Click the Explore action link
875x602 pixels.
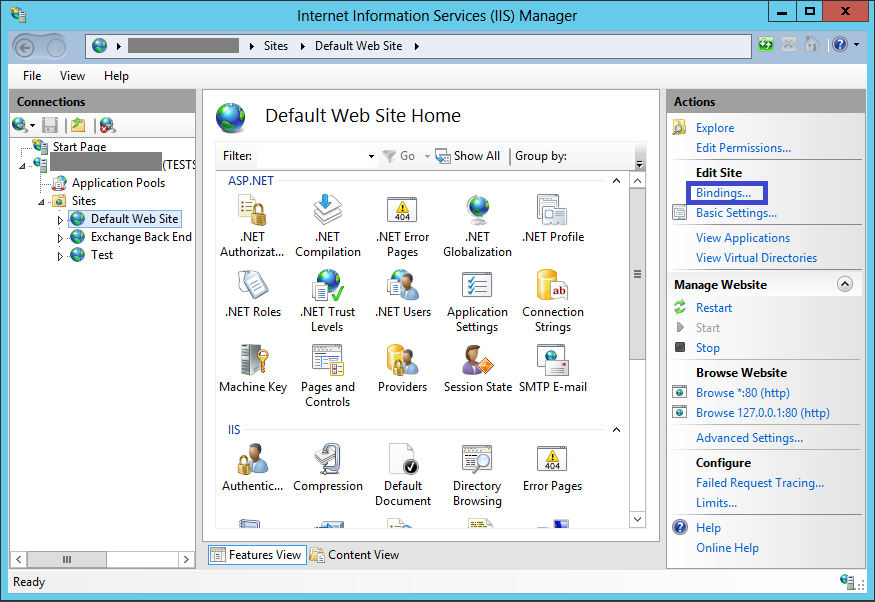[x=715, y=128]
